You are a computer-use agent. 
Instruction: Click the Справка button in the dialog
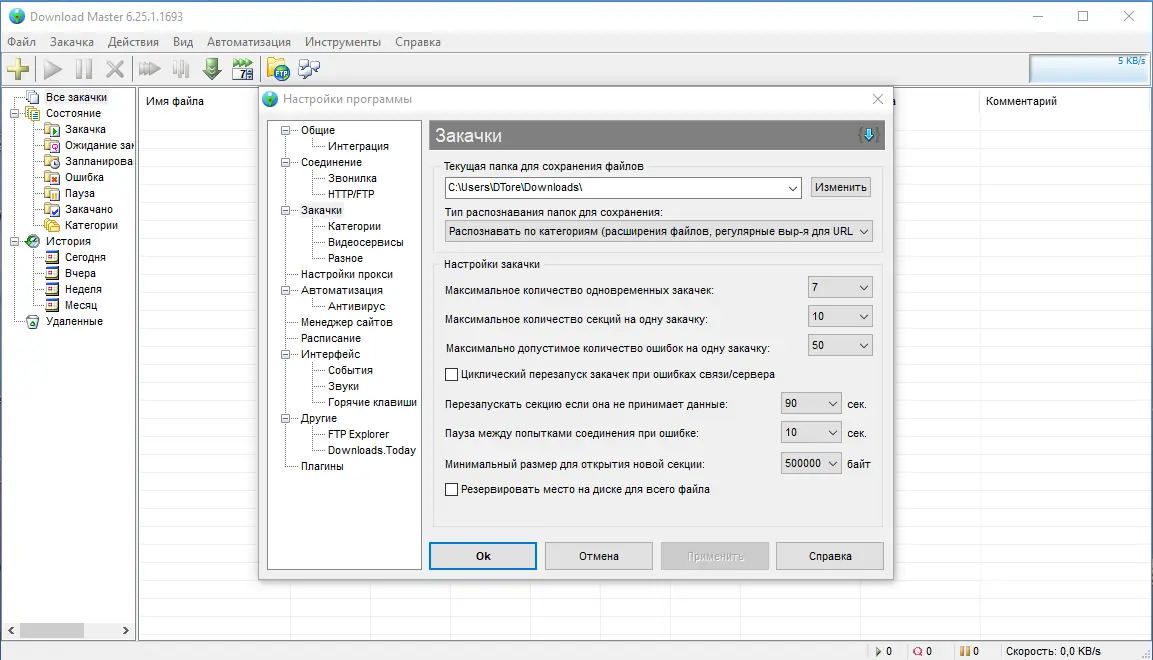[x=830, y=556]
